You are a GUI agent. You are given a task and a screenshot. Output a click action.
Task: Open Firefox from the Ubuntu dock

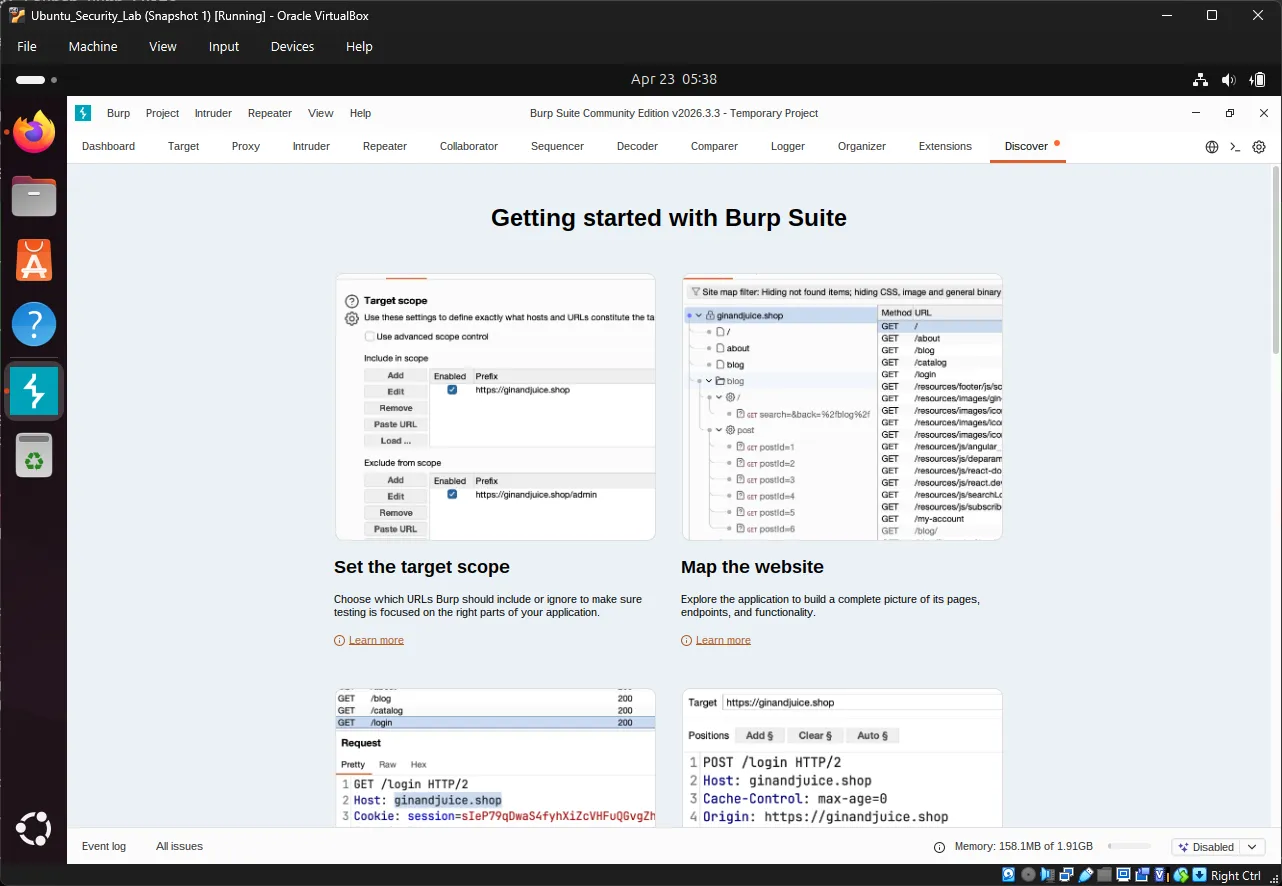[34, 131]
